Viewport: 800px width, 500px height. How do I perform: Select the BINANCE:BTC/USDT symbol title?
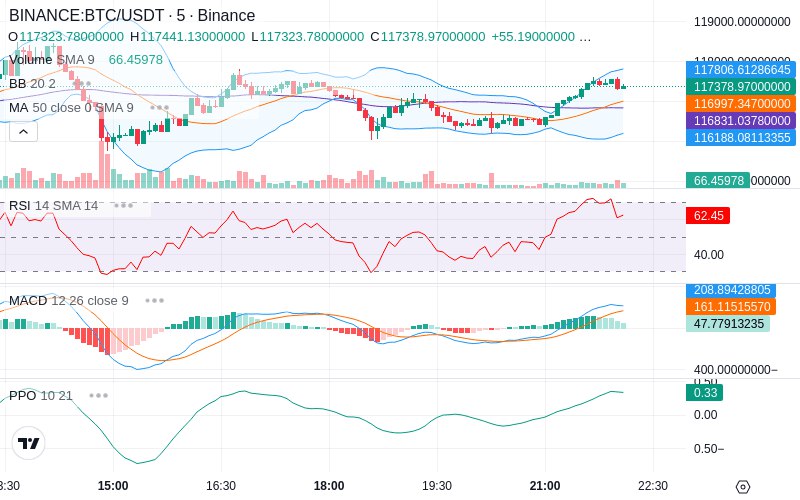pos(132,15)
